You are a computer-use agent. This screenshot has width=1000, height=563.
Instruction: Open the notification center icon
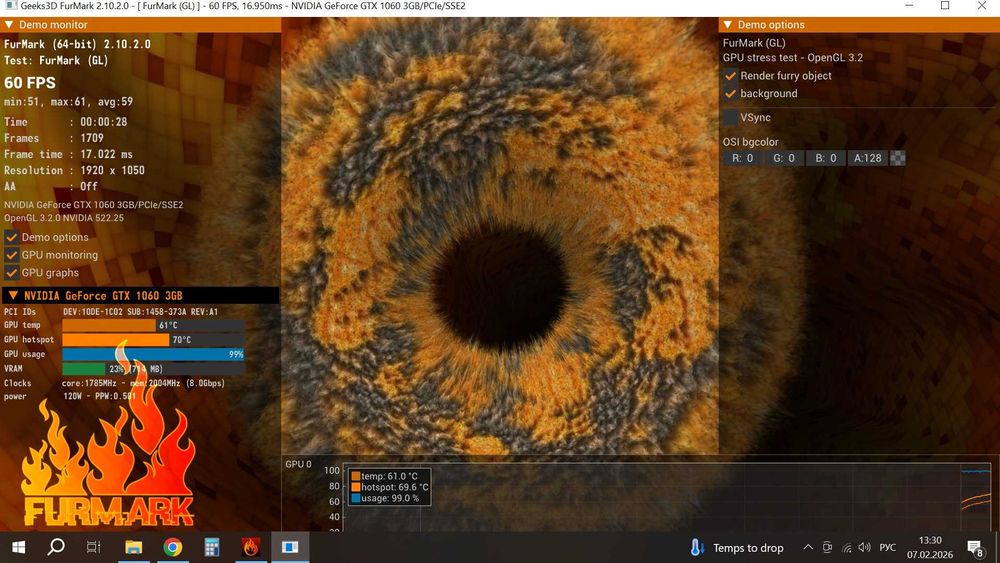974,548
